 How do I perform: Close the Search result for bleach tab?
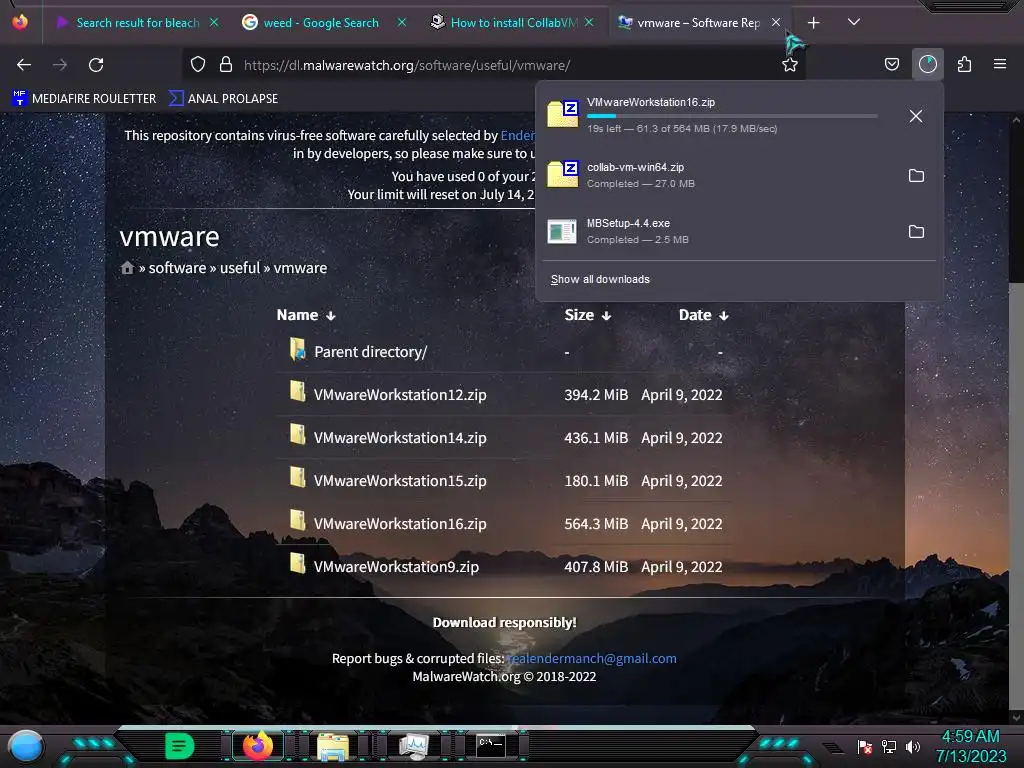pos(214,22)
